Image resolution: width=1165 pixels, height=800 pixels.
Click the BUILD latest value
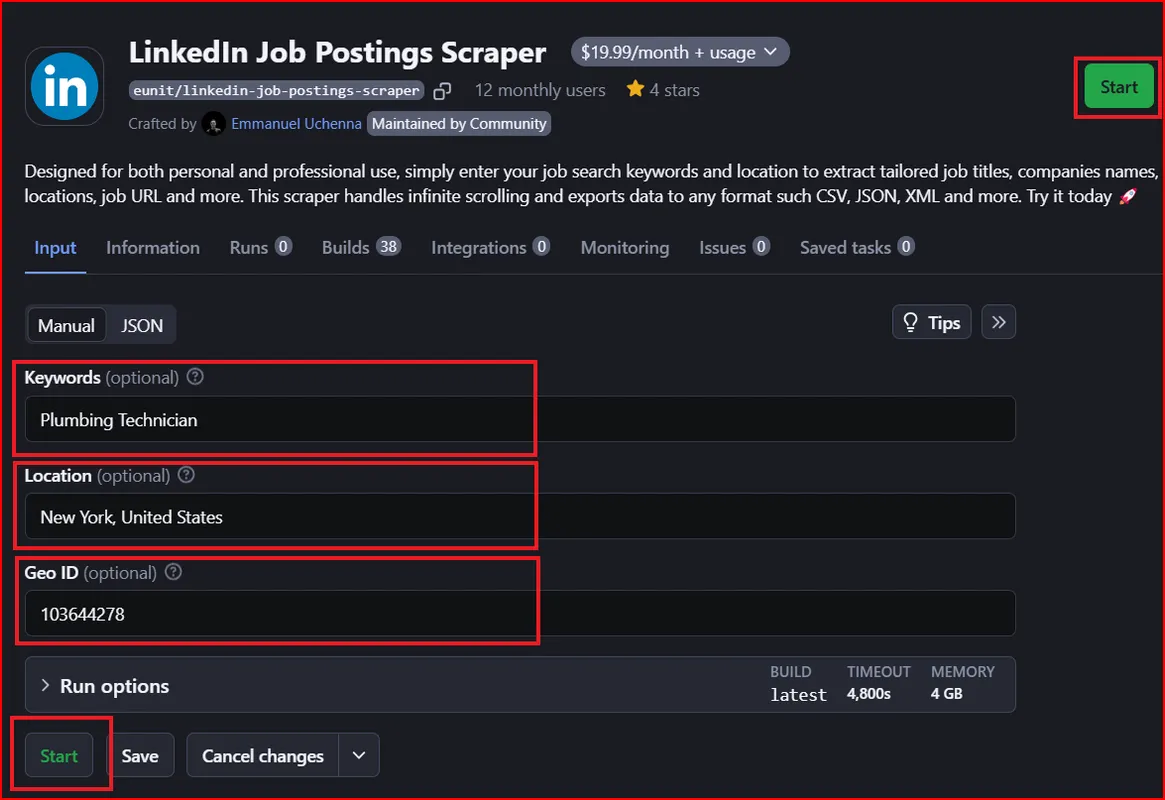(x=798, y=695)
